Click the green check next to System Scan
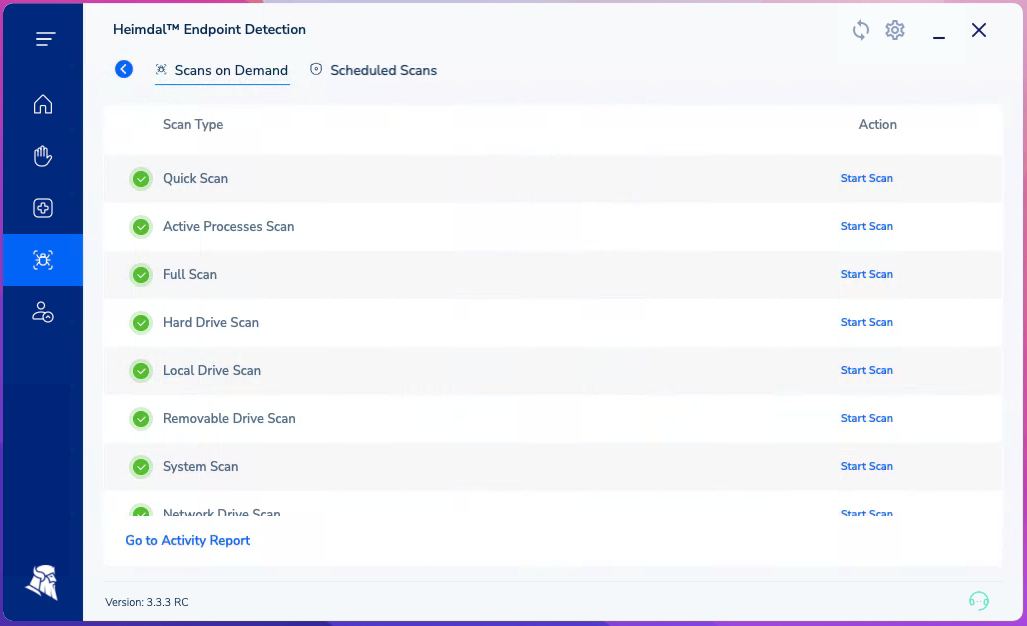 tap(141, 467)
